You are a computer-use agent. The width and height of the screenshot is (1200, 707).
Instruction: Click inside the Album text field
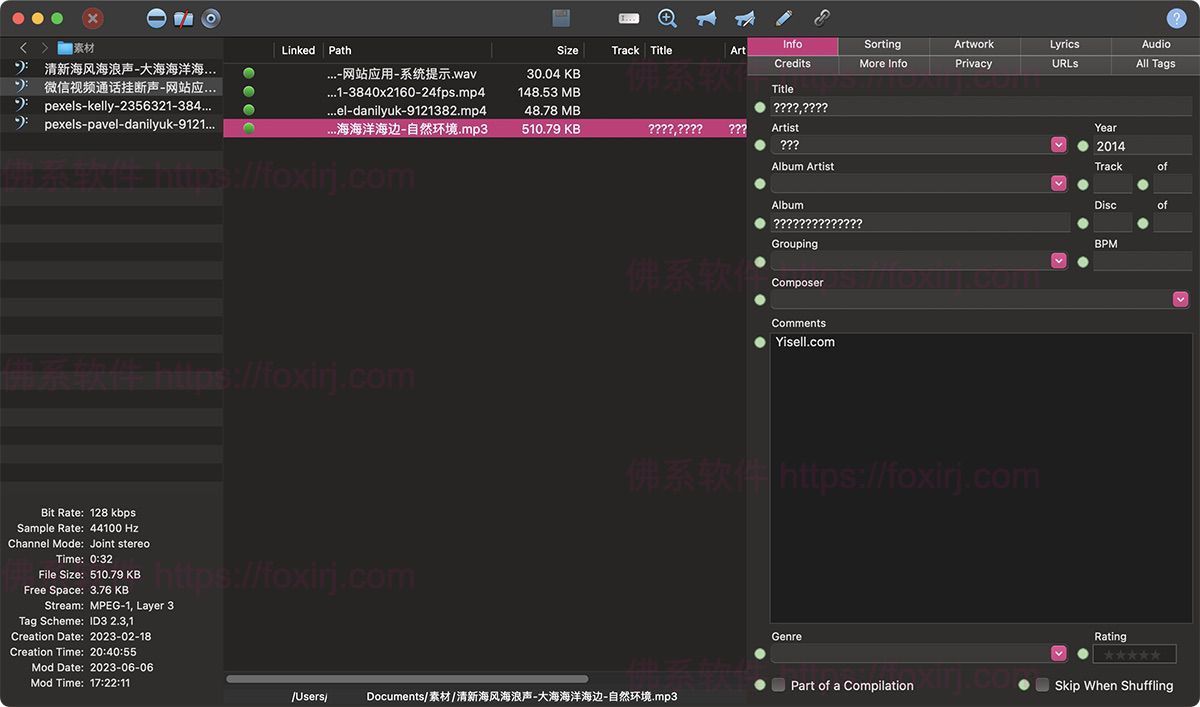click(920, 222)
